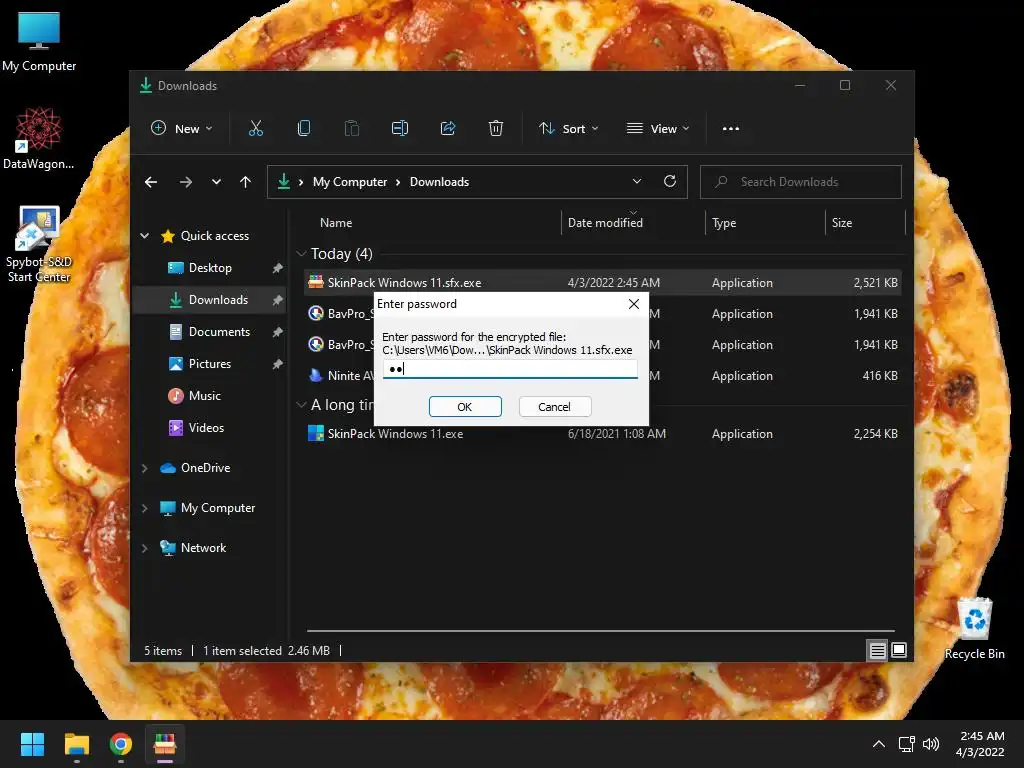Open My Computer desktop icon

pyautogui.click(x=39, y=40)
